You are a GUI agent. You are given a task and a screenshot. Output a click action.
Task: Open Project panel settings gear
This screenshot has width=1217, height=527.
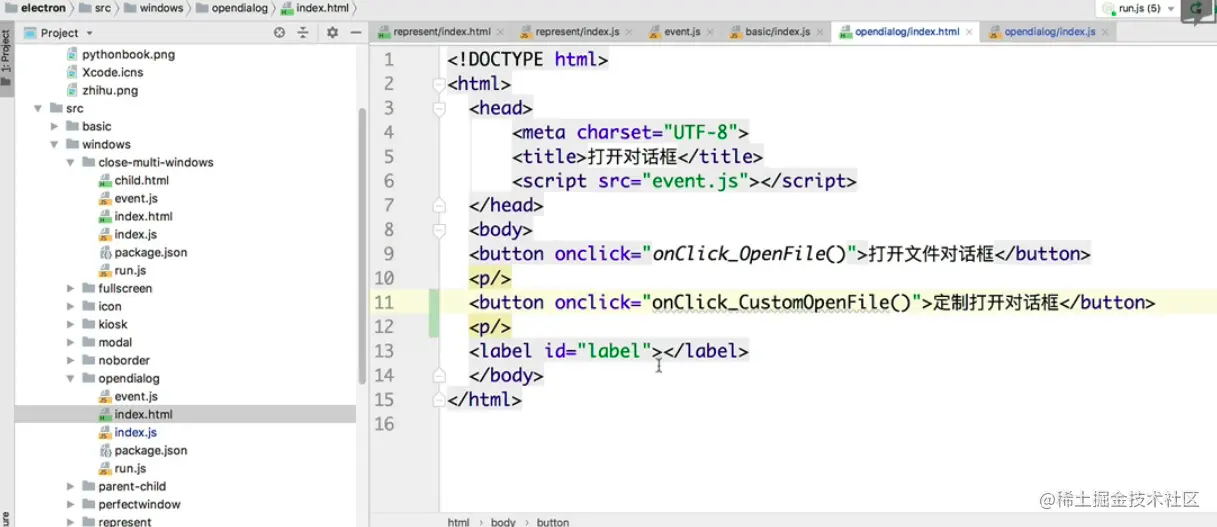point(332,33)
